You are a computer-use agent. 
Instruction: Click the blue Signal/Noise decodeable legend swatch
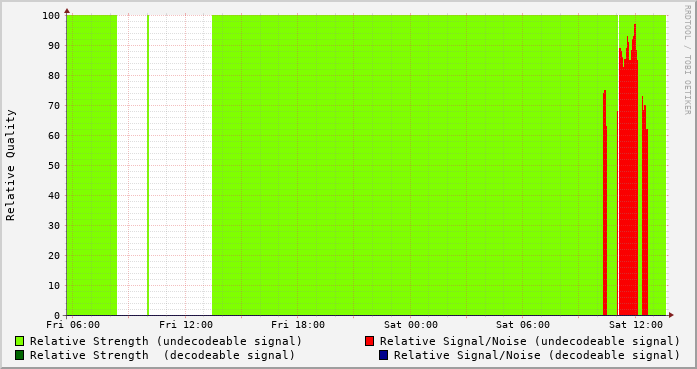point(384,355)
